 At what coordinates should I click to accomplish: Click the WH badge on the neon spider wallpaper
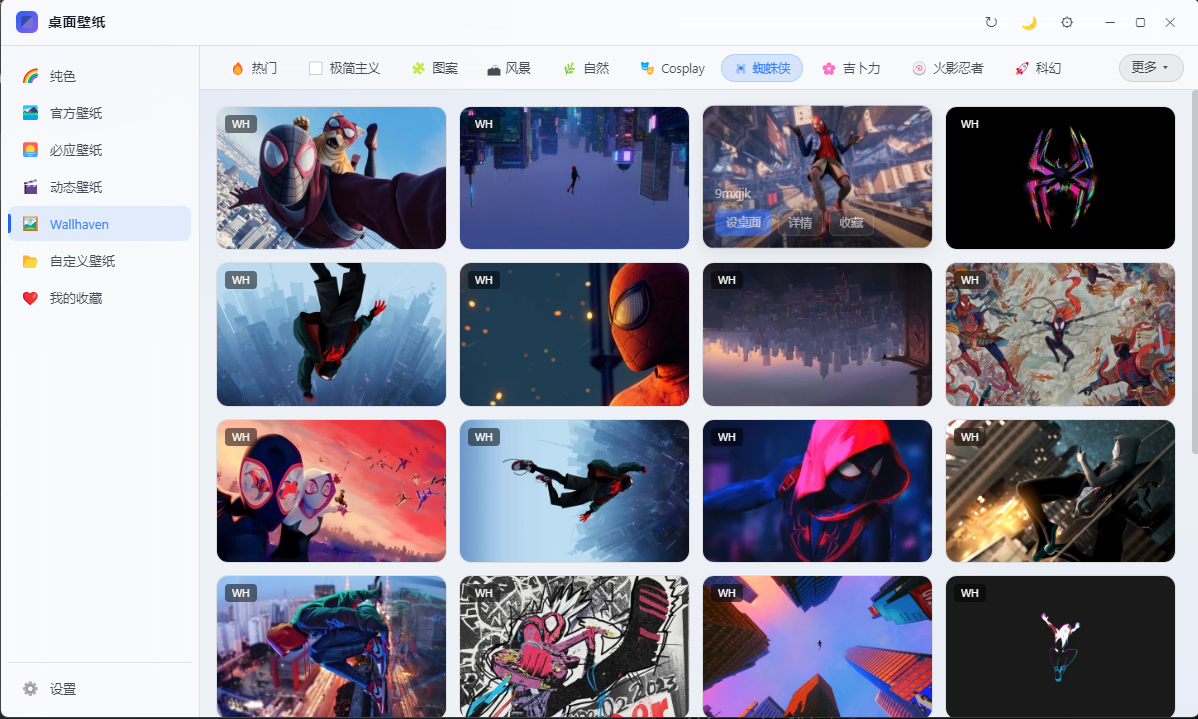pos(970,124)
